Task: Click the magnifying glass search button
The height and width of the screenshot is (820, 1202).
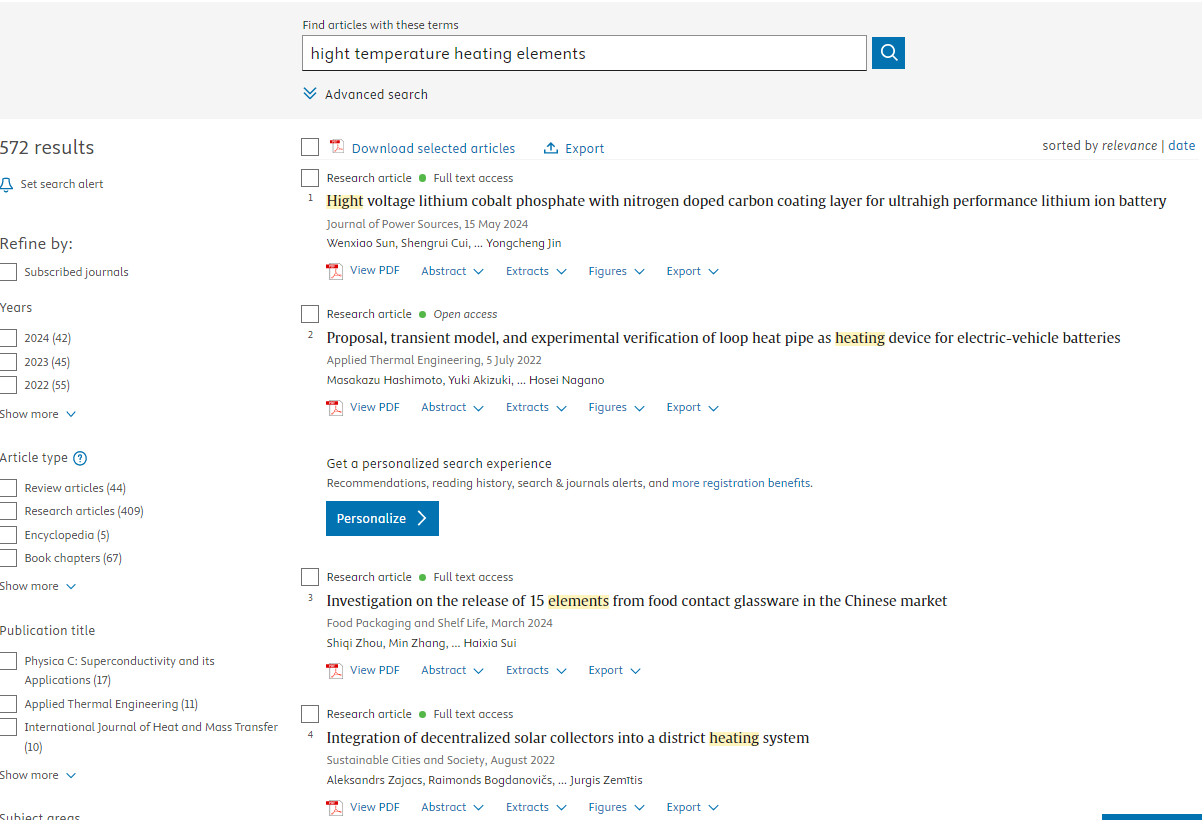Action: 888,53
